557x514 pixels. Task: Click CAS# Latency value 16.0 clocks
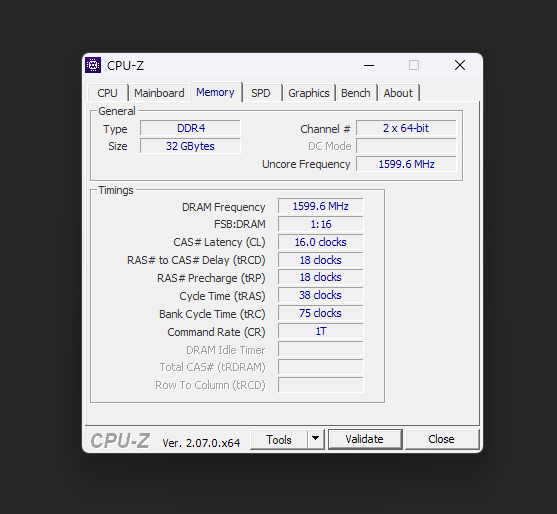pos(321,242)
